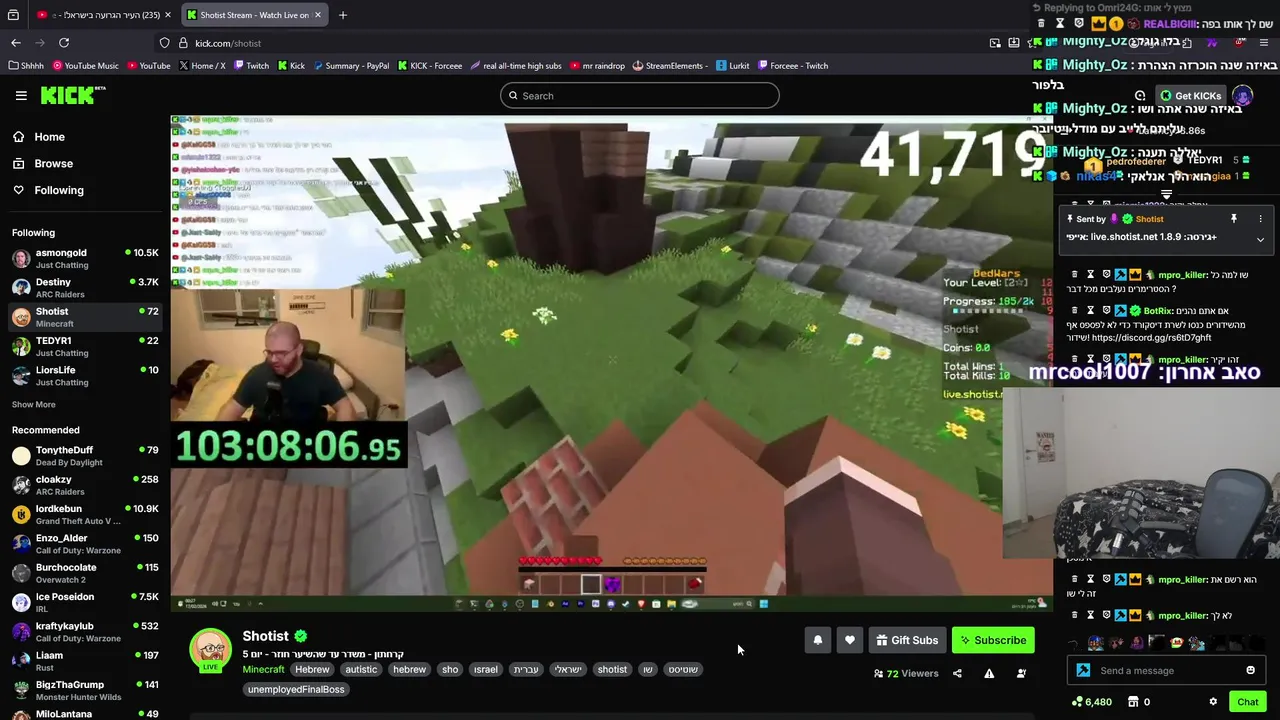Click the share stream icon

[x=957, y=674]
